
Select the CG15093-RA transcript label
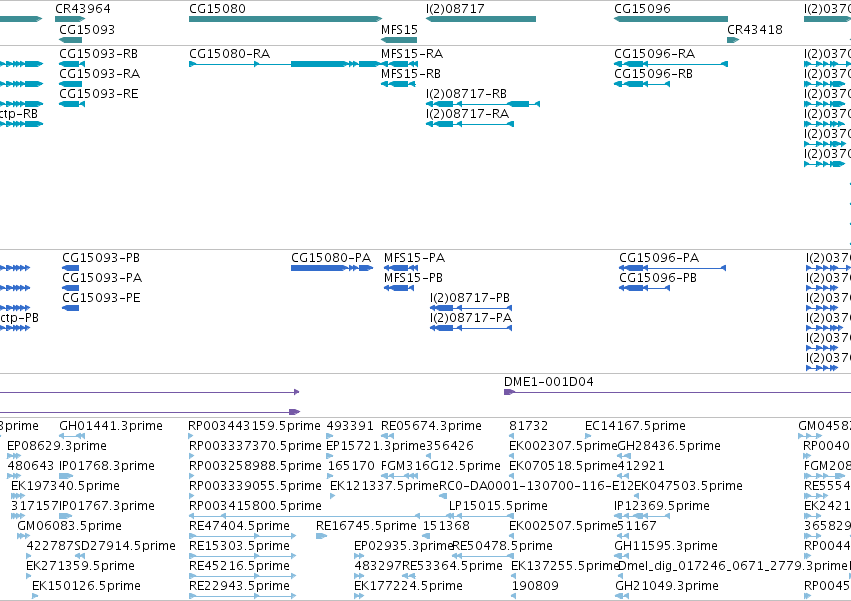(99, 74)
